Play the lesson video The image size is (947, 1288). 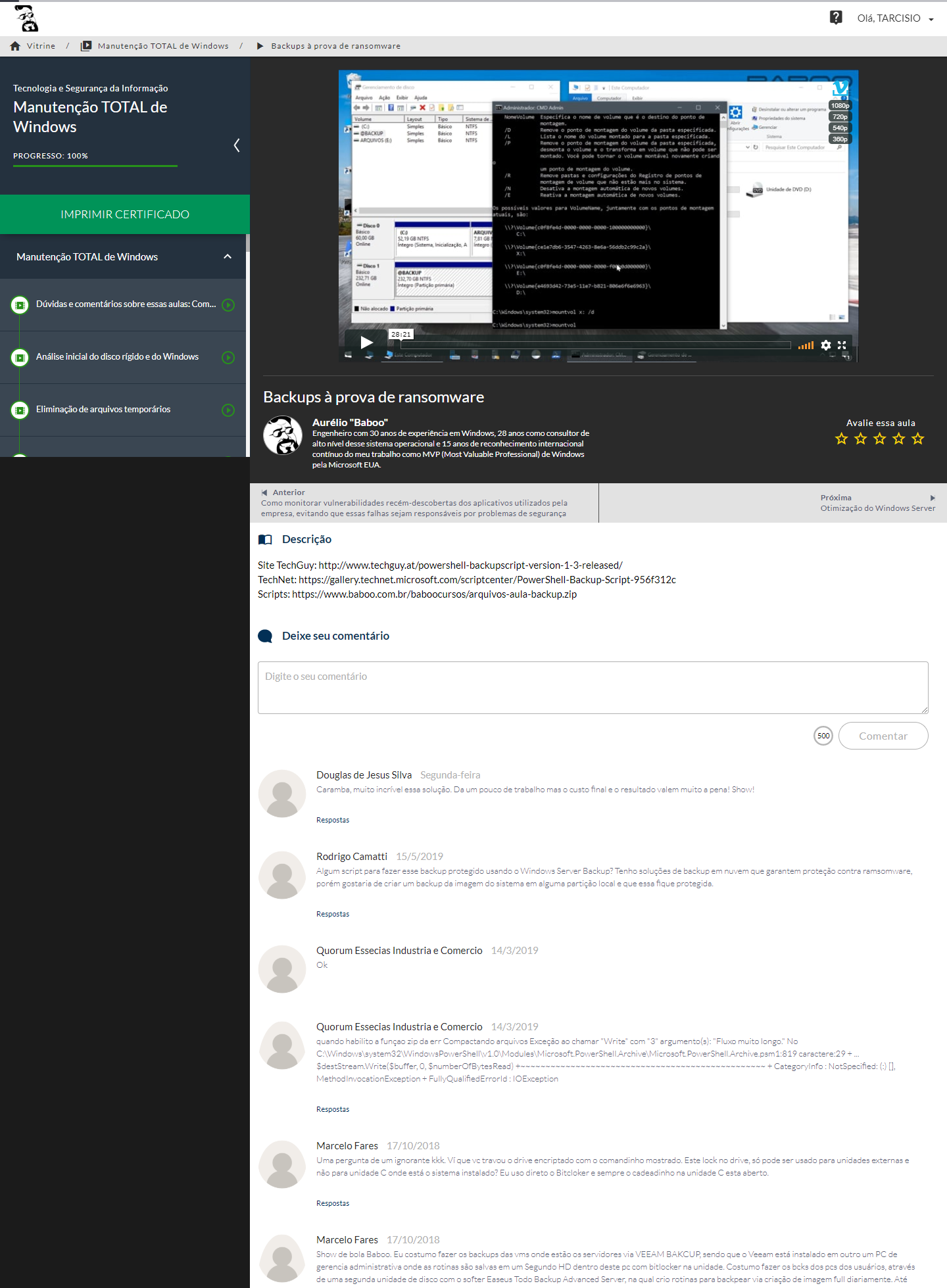point(366,343)
